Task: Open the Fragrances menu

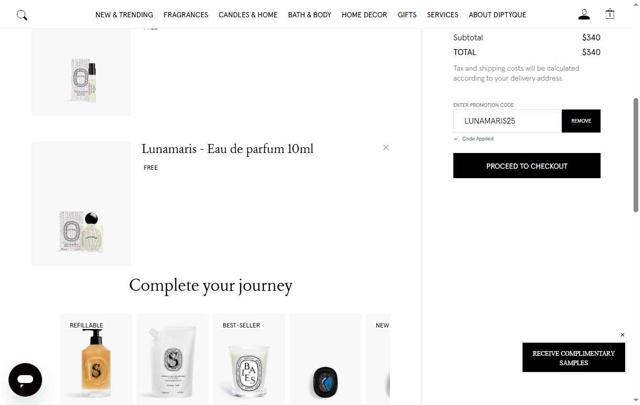Action: pos(186,15)
